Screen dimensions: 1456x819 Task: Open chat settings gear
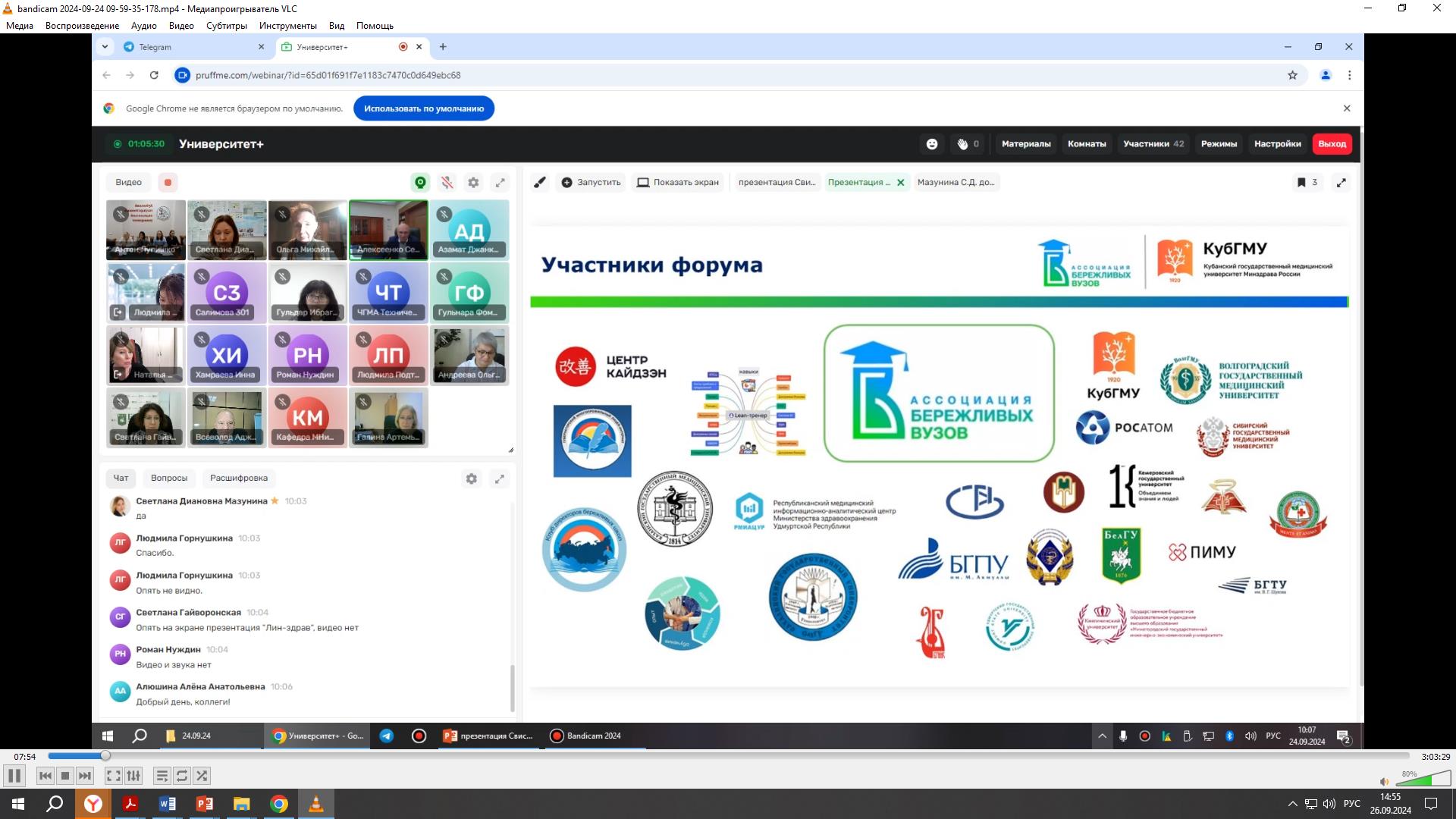[x=471, y=479]
